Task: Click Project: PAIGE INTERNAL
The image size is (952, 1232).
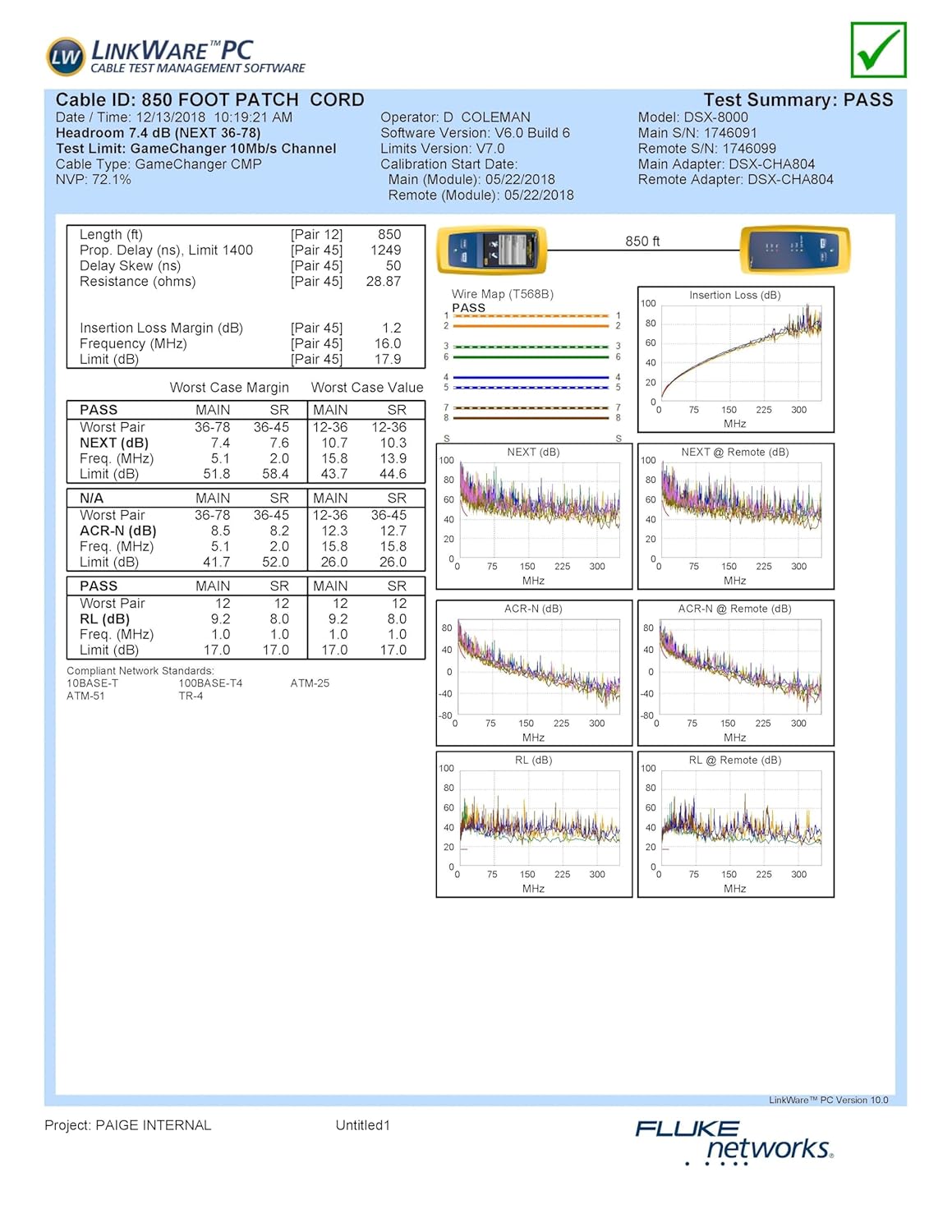Action: (127, 1125)
